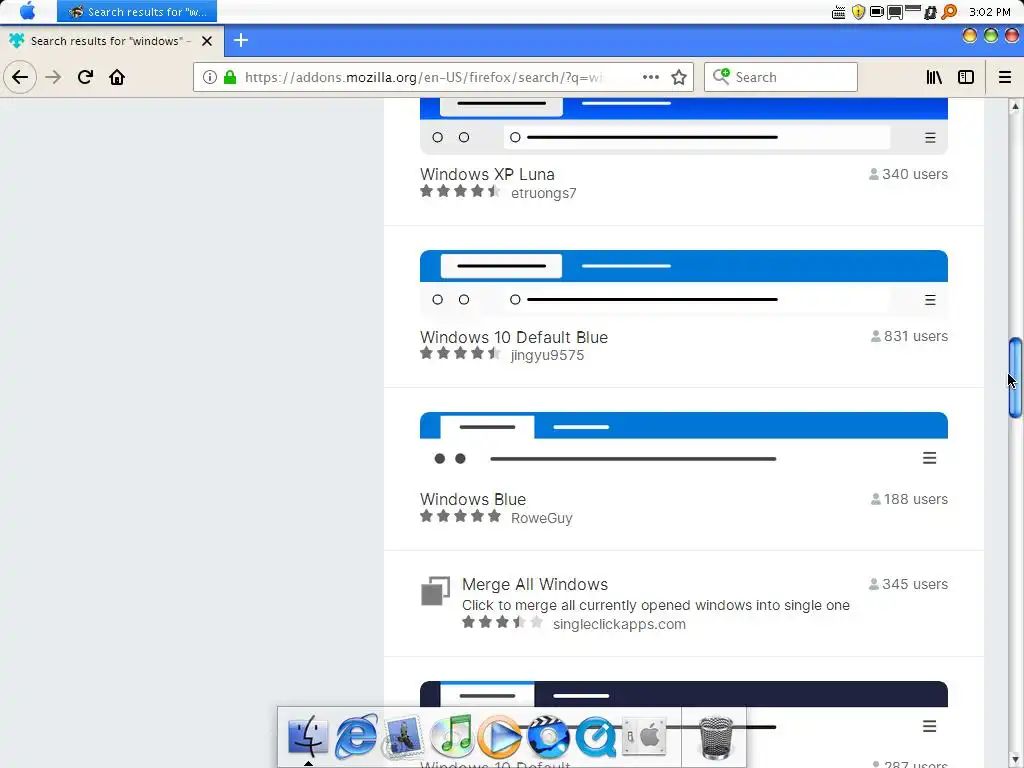Click the Search results task in the top bar
The image size is (1024, 768).
pos(136,11)
